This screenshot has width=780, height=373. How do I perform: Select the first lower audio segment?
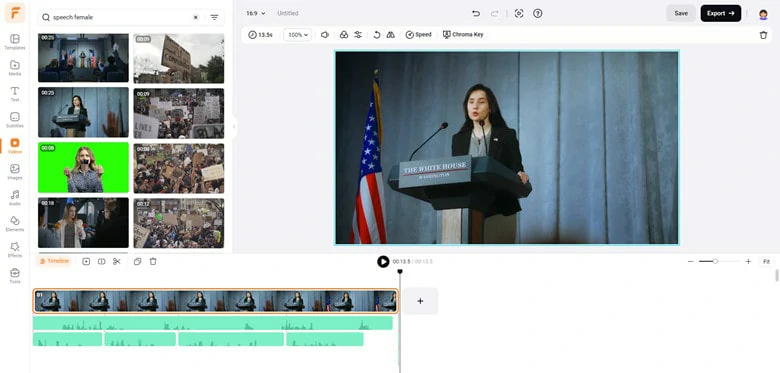tap(68, 339)
